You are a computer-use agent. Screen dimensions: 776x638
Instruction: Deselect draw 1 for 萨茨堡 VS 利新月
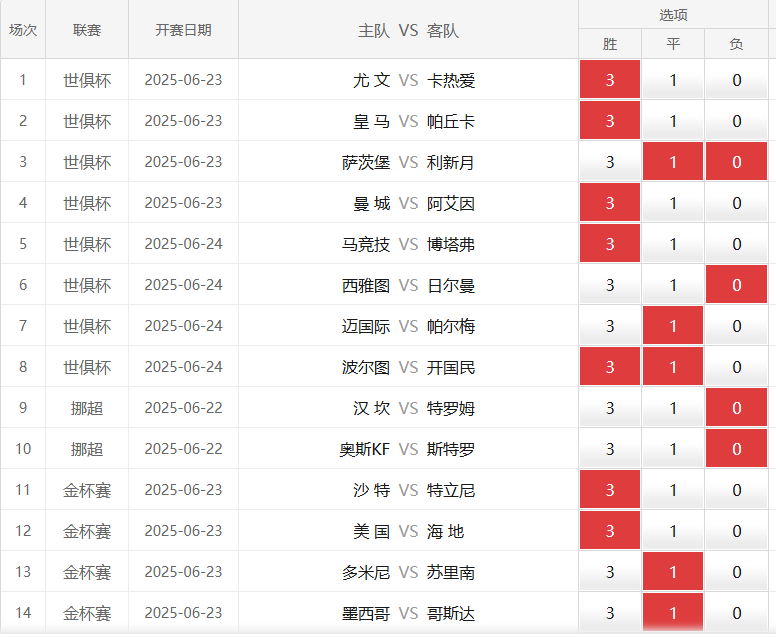pos(673,162)
